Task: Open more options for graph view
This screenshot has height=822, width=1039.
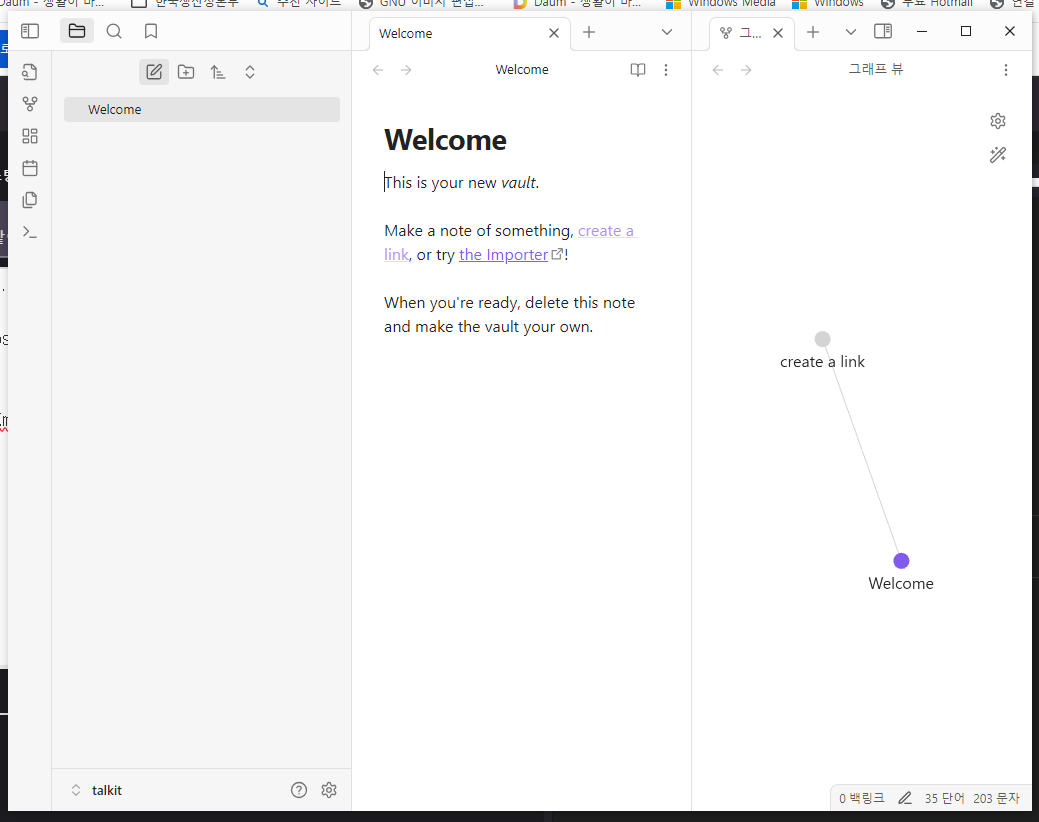Action: coord(1006,70)
